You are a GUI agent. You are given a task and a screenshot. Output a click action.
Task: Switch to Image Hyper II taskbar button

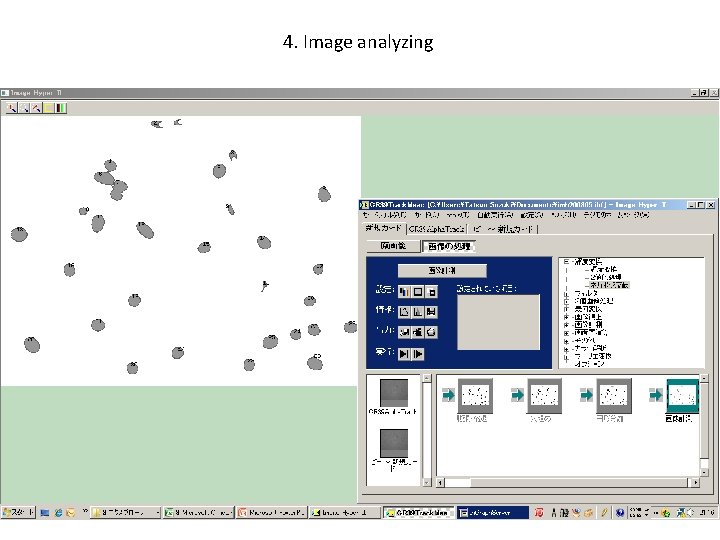pyautogui.click(x=345, y=512)
